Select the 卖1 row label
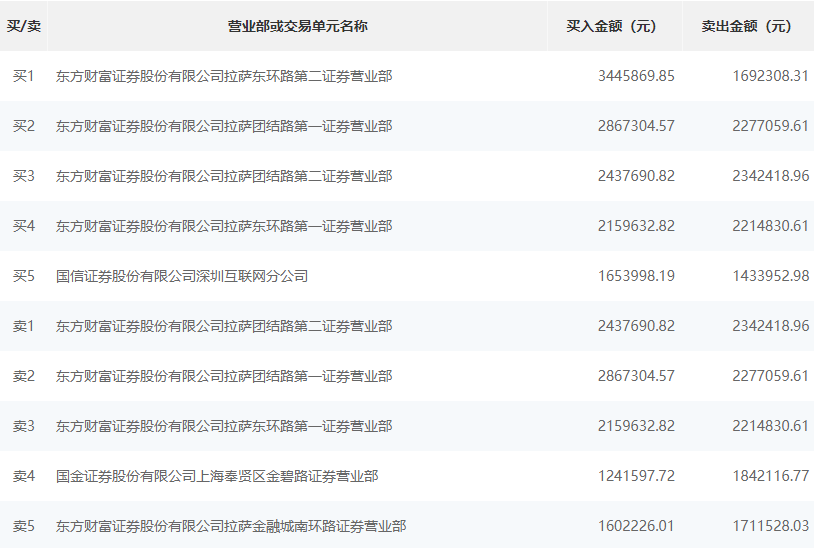Image resolution: width=814 pixels, height=548 pixels. pyautogui.click(x=24, y=326)
